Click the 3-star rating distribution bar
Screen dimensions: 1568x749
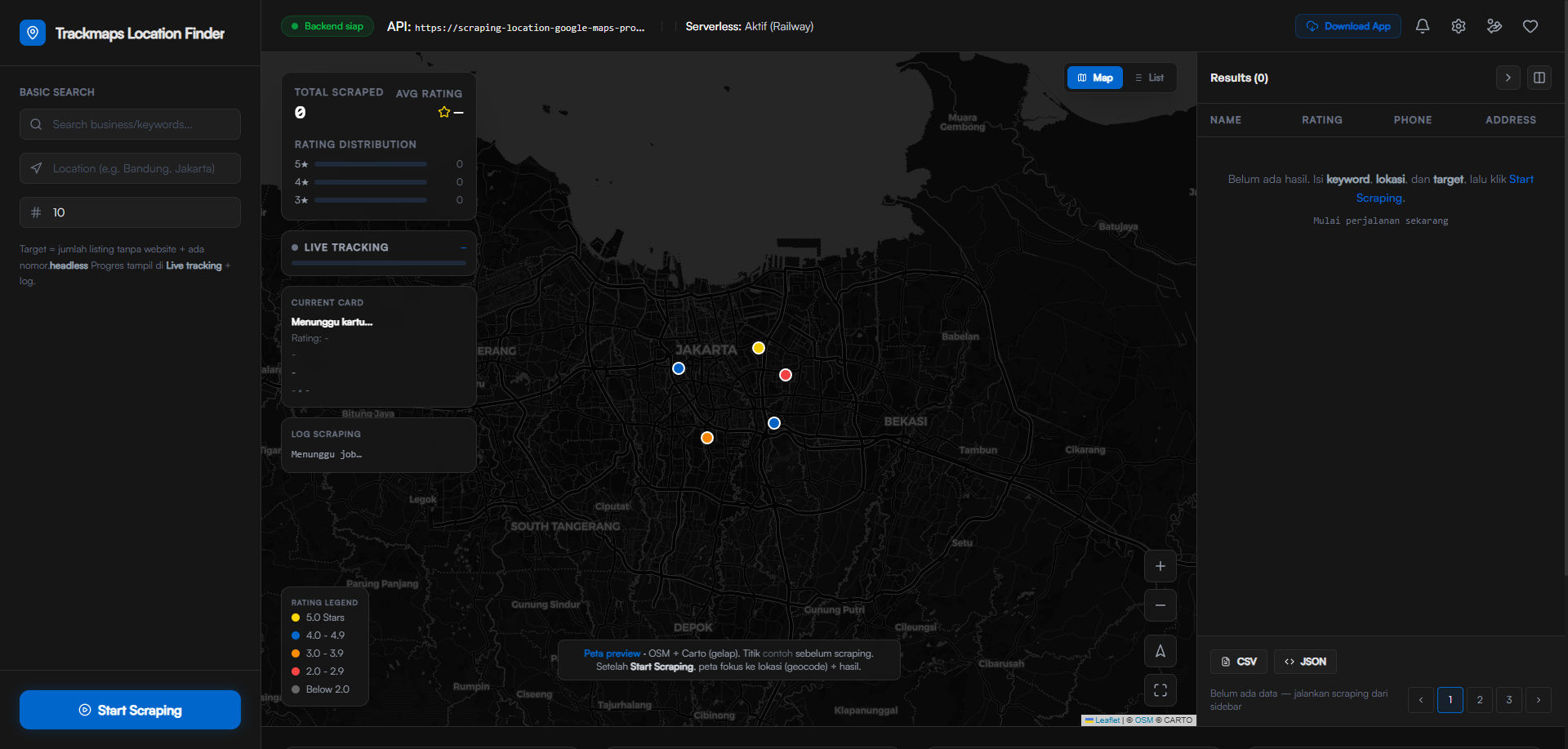tap(371, 200)
